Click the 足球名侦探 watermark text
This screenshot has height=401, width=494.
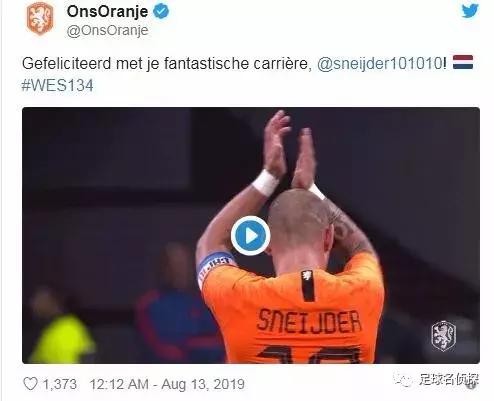[449, 380]
